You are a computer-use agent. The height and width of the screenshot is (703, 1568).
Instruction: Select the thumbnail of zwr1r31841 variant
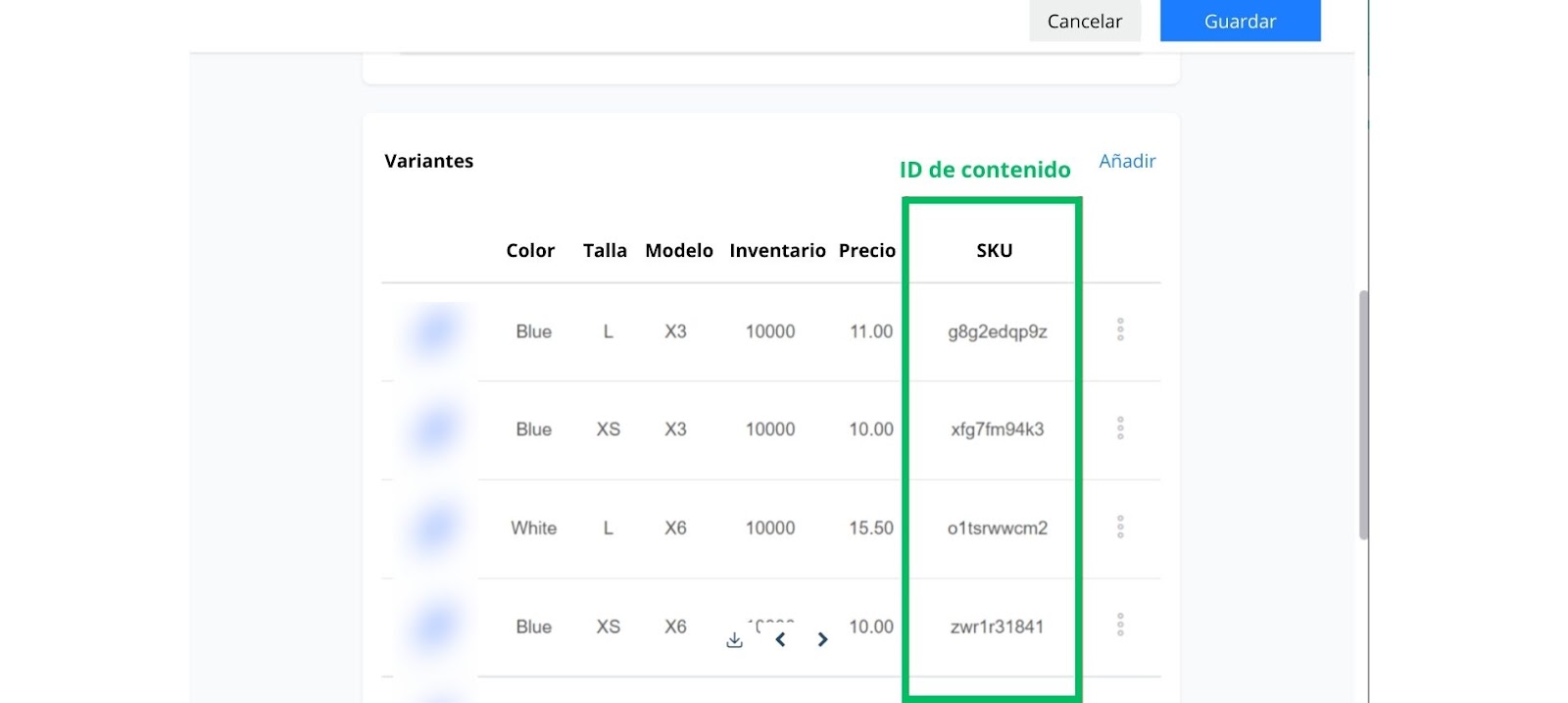435,626
